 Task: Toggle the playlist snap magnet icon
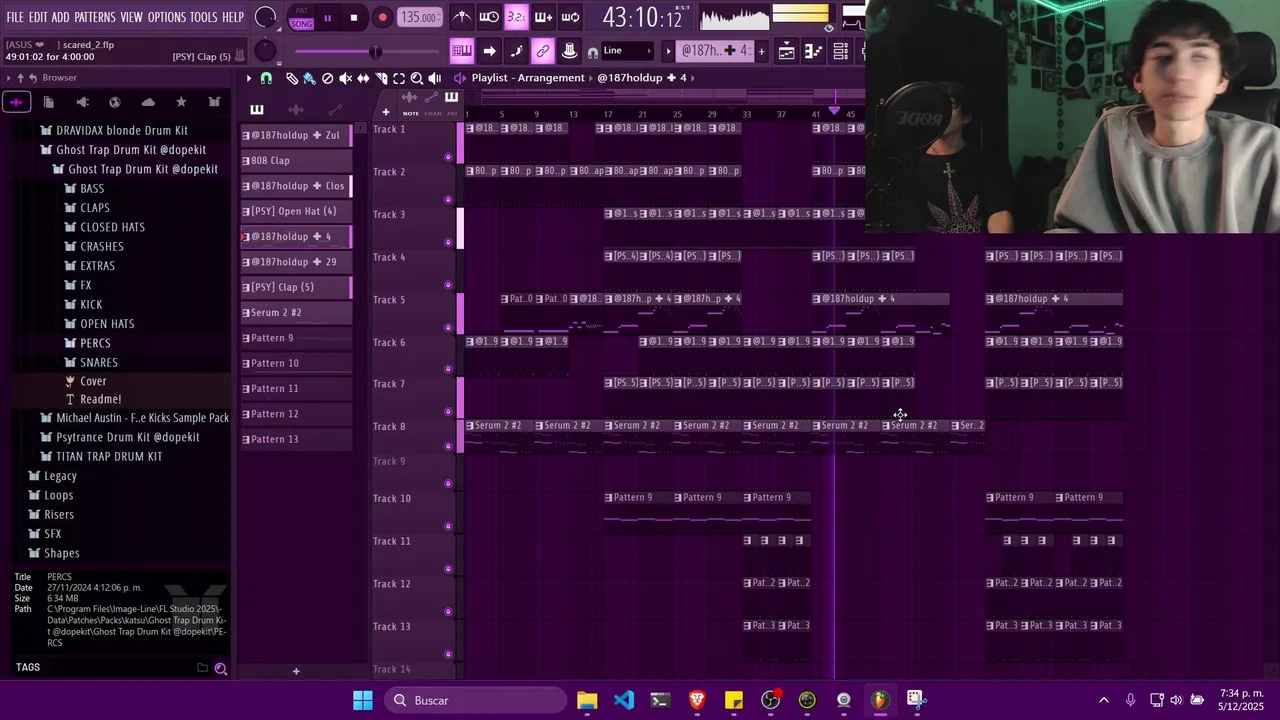coord(266,78)
